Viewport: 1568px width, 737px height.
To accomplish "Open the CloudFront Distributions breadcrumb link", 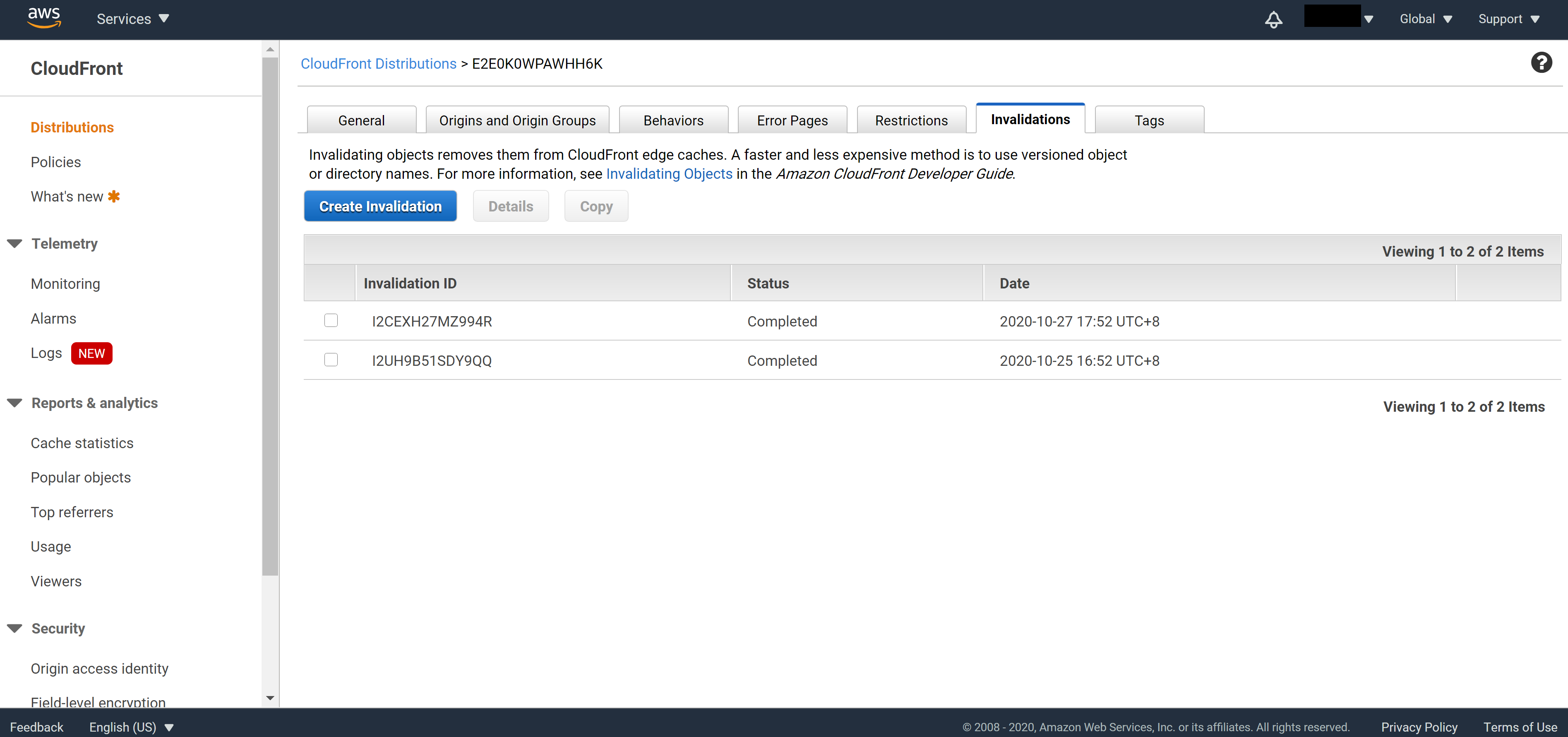I will tap(379, 63).
